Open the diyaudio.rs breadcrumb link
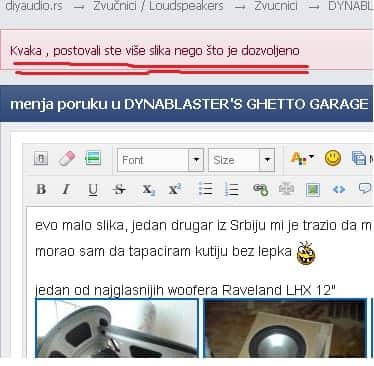 click(34, 6)
